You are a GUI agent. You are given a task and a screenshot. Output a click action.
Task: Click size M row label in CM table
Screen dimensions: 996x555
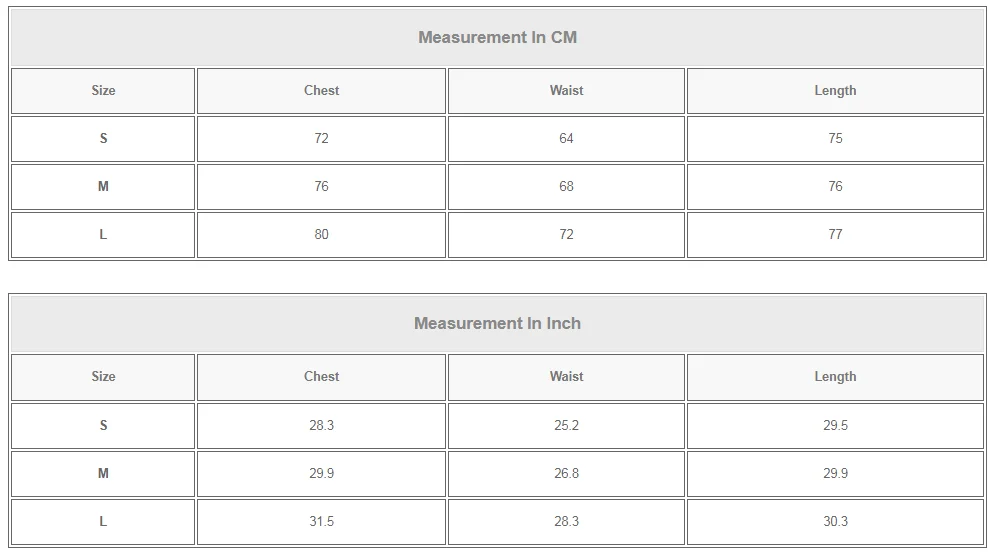pyautogui.click(x=103, y=187)
